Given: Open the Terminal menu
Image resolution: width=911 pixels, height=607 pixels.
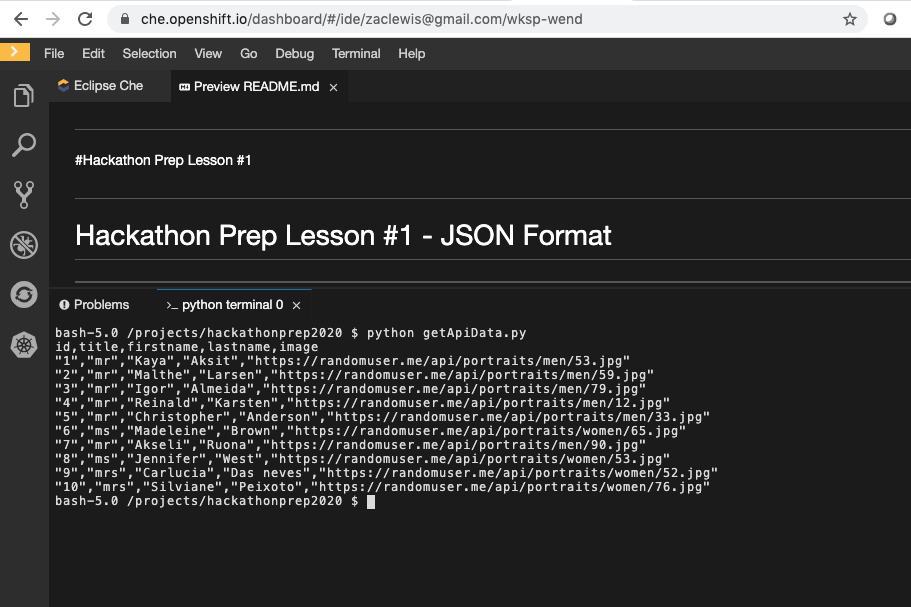Looking at the screenshot, I should [x=356, y=54].
